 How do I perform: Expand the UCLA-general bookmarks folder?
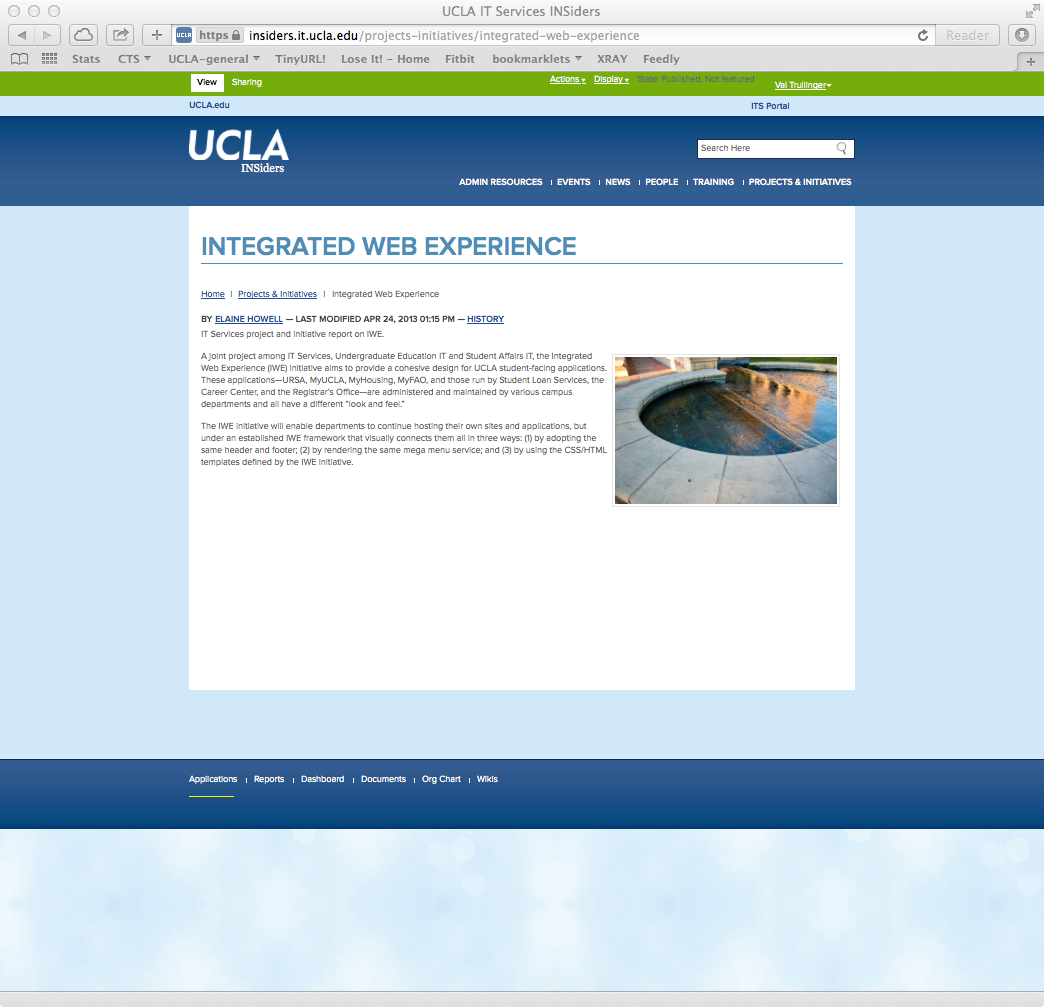pyautogui.click(x=214, y=59)
